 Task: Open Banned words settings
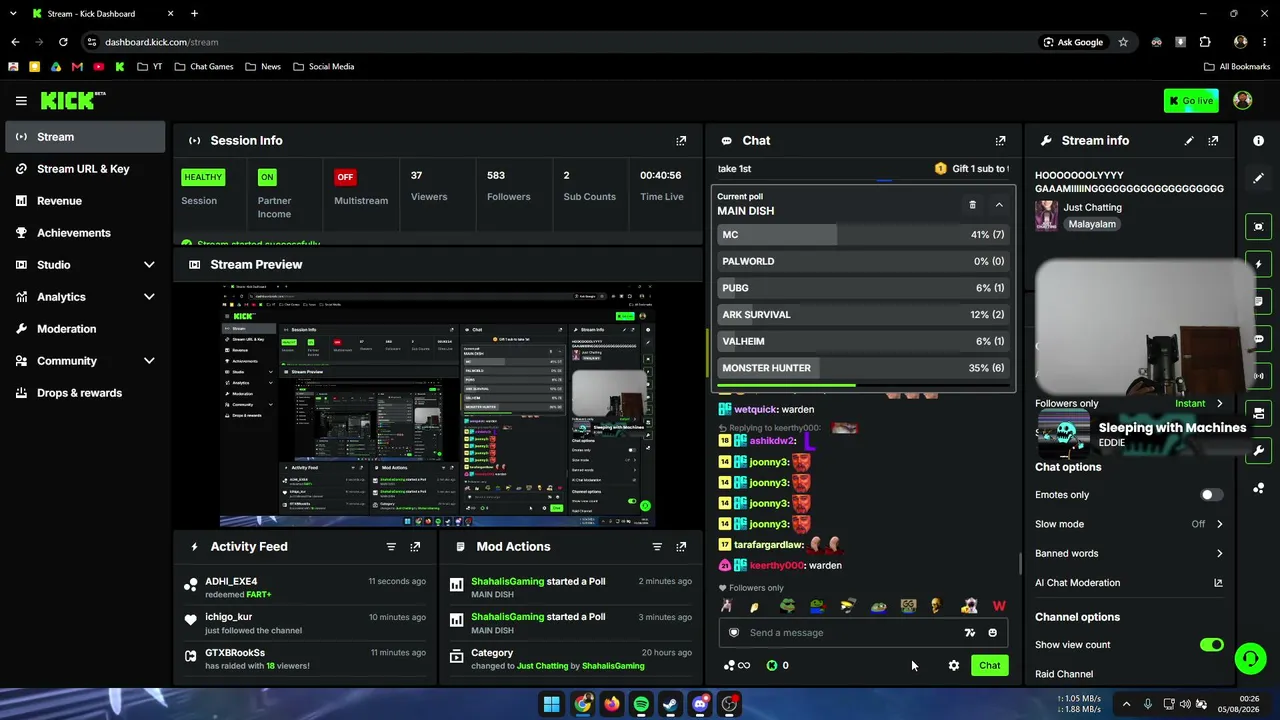tap(1129, 553)
